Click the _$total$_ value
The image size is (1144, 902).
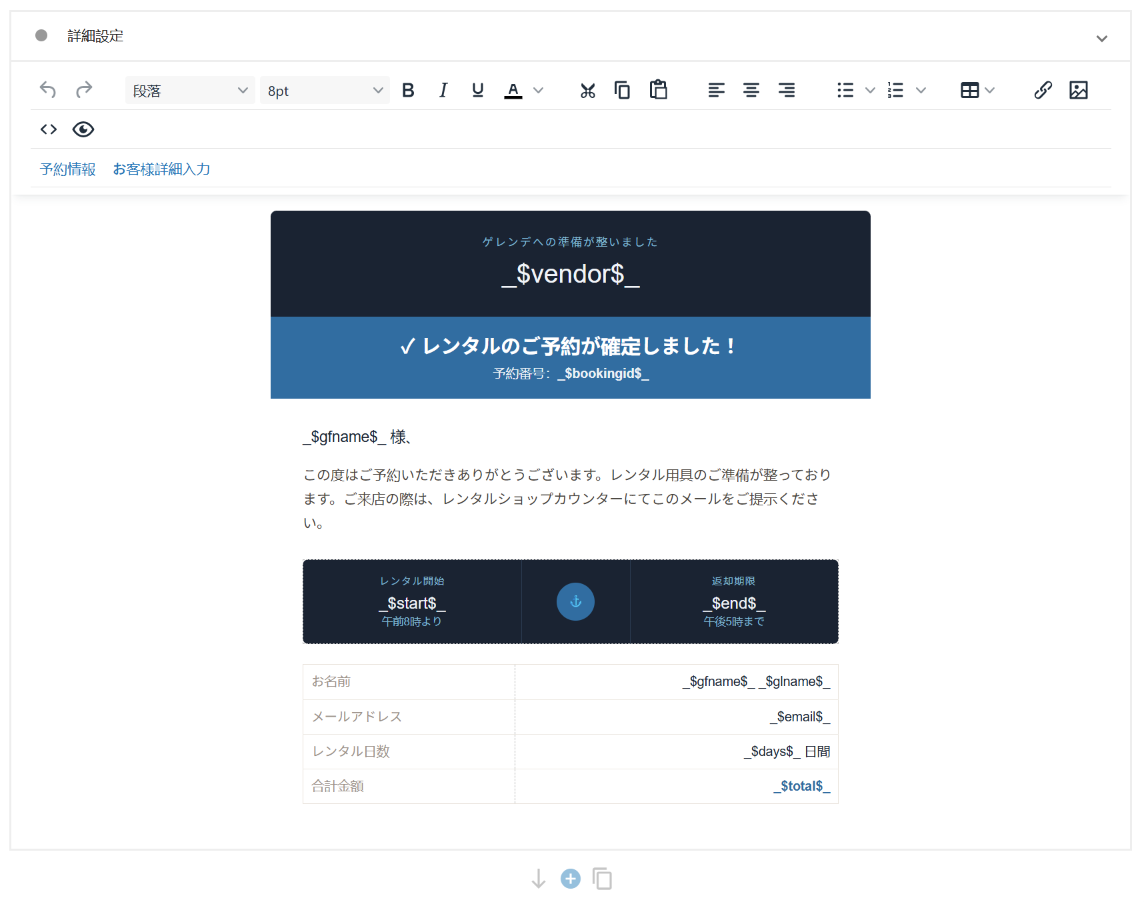click(x=801, y=786)
